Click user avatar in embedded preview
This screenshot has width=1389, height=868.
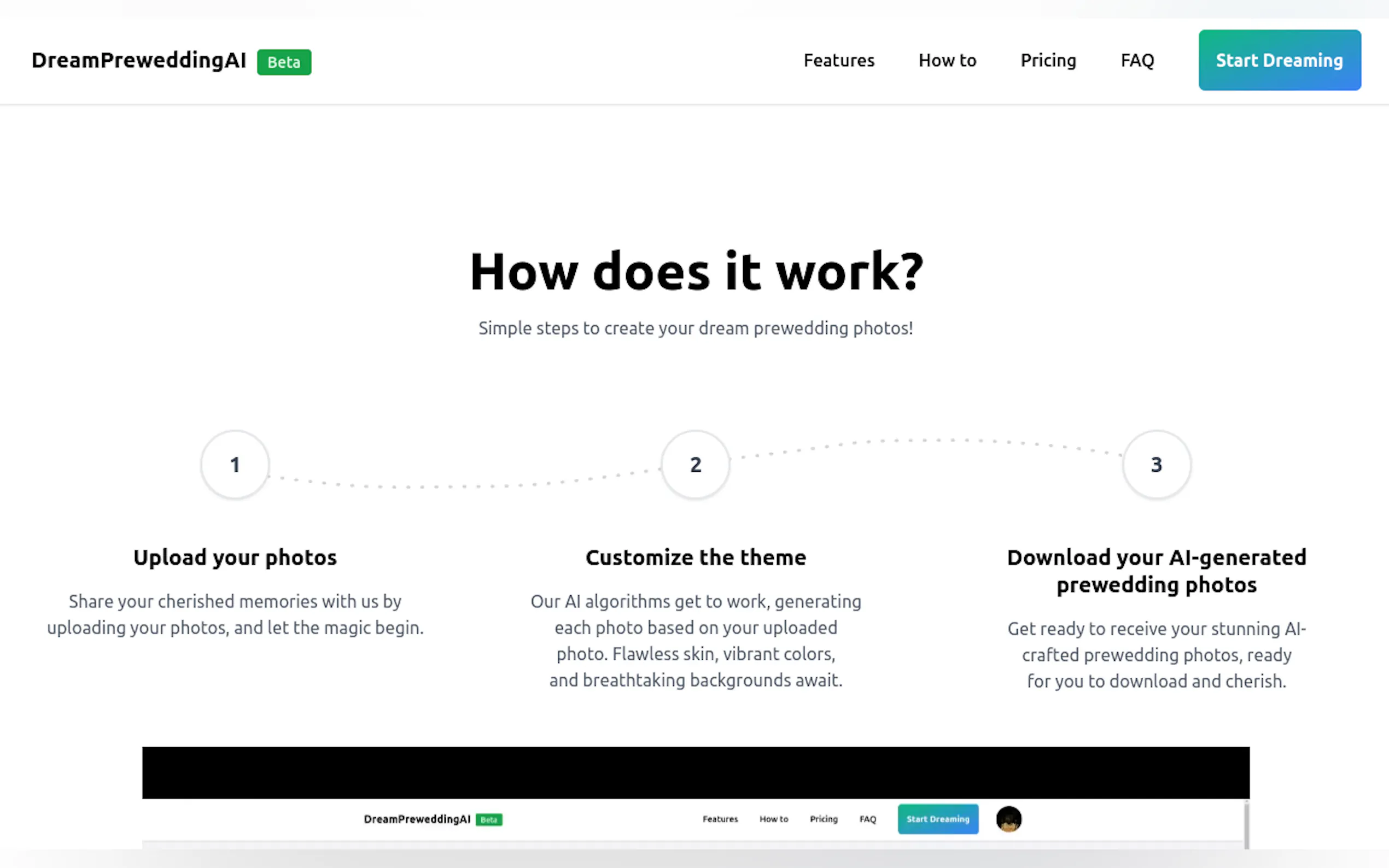coord(1008,819)
